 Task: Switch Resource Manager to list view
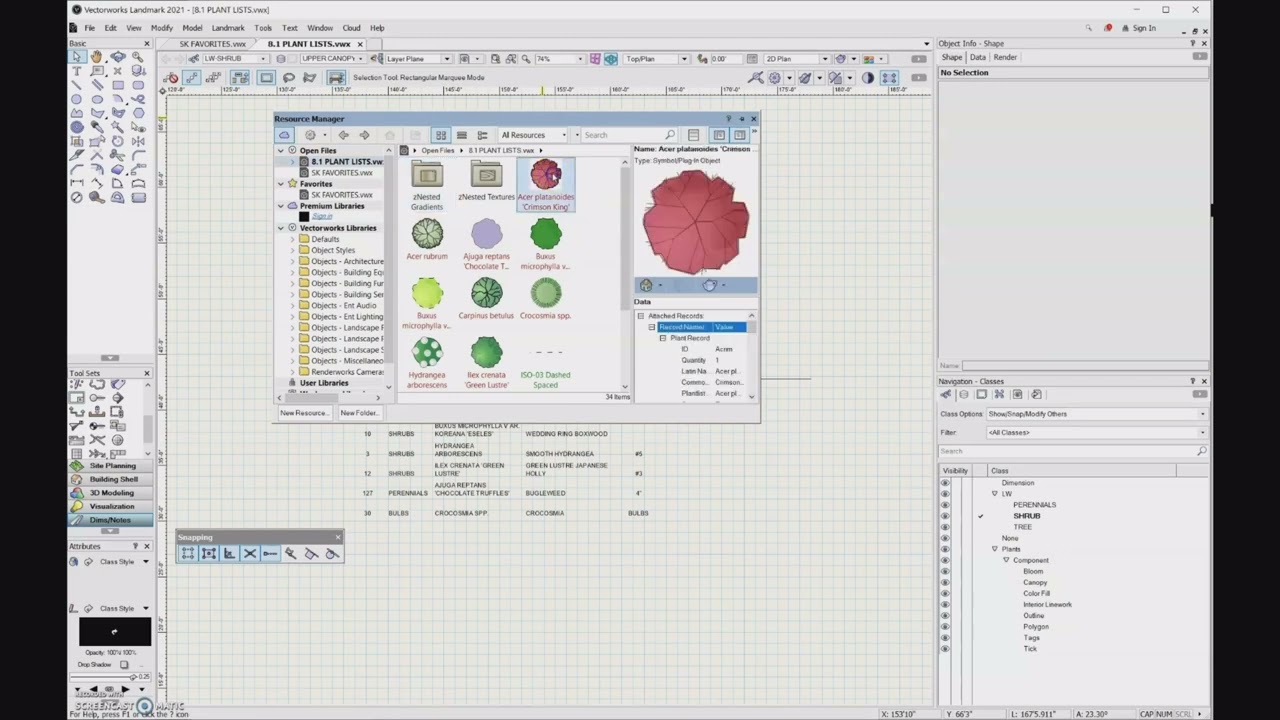(461, 135)
